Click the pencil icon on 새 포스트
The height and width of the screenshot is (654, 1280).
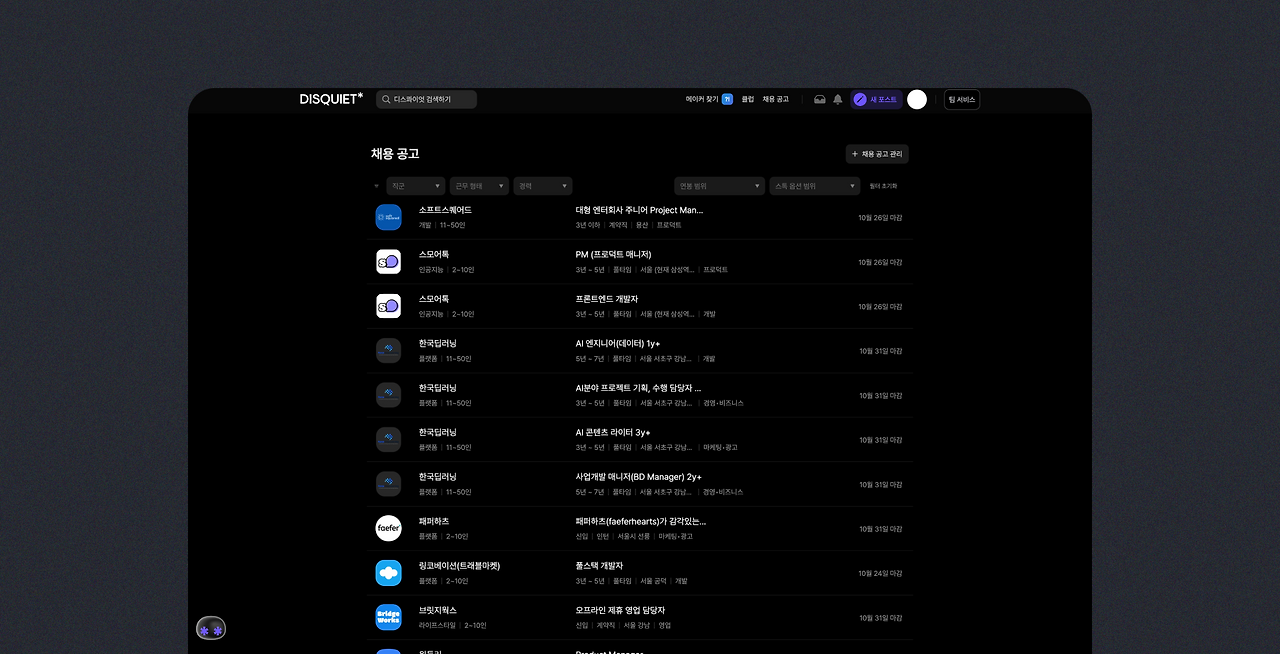point(860,99)
